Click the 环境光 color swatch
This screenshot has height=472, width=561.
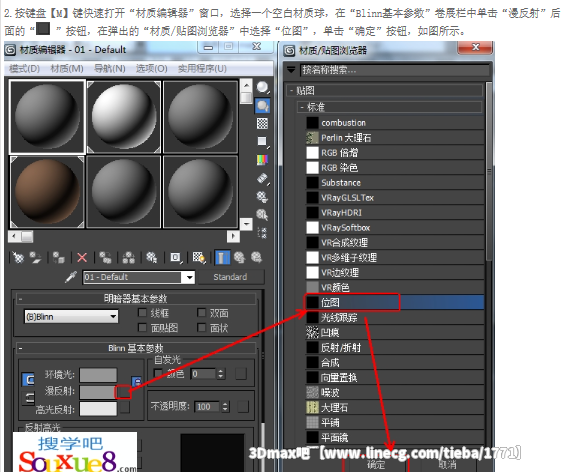(x=98, y=375)
